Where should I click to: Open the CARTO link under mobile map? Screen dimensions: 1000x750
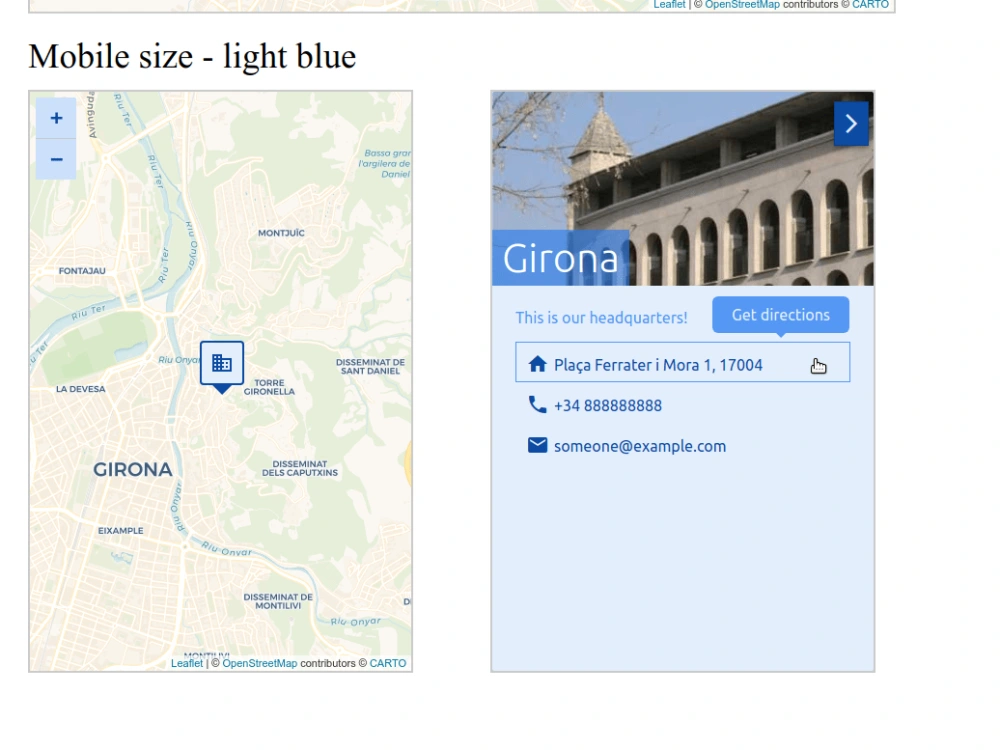click(x=388, y=663)
